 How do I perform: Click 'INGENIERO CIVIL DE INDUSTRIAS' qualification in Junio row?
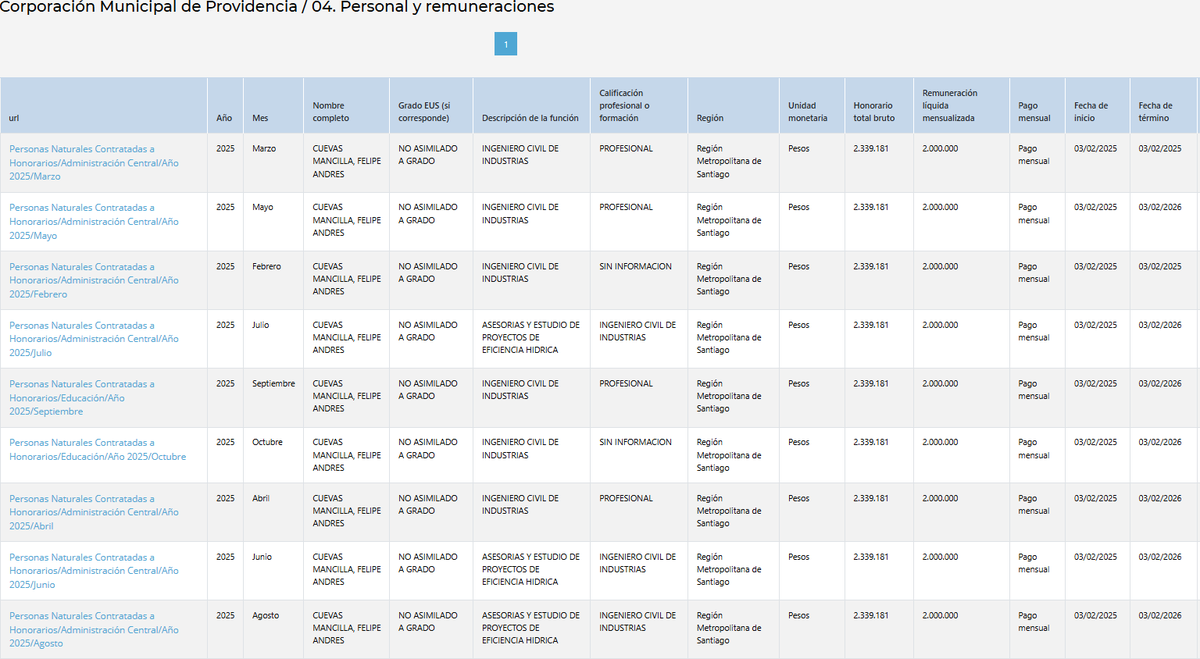pyautogui.click(x=638, y=563)
